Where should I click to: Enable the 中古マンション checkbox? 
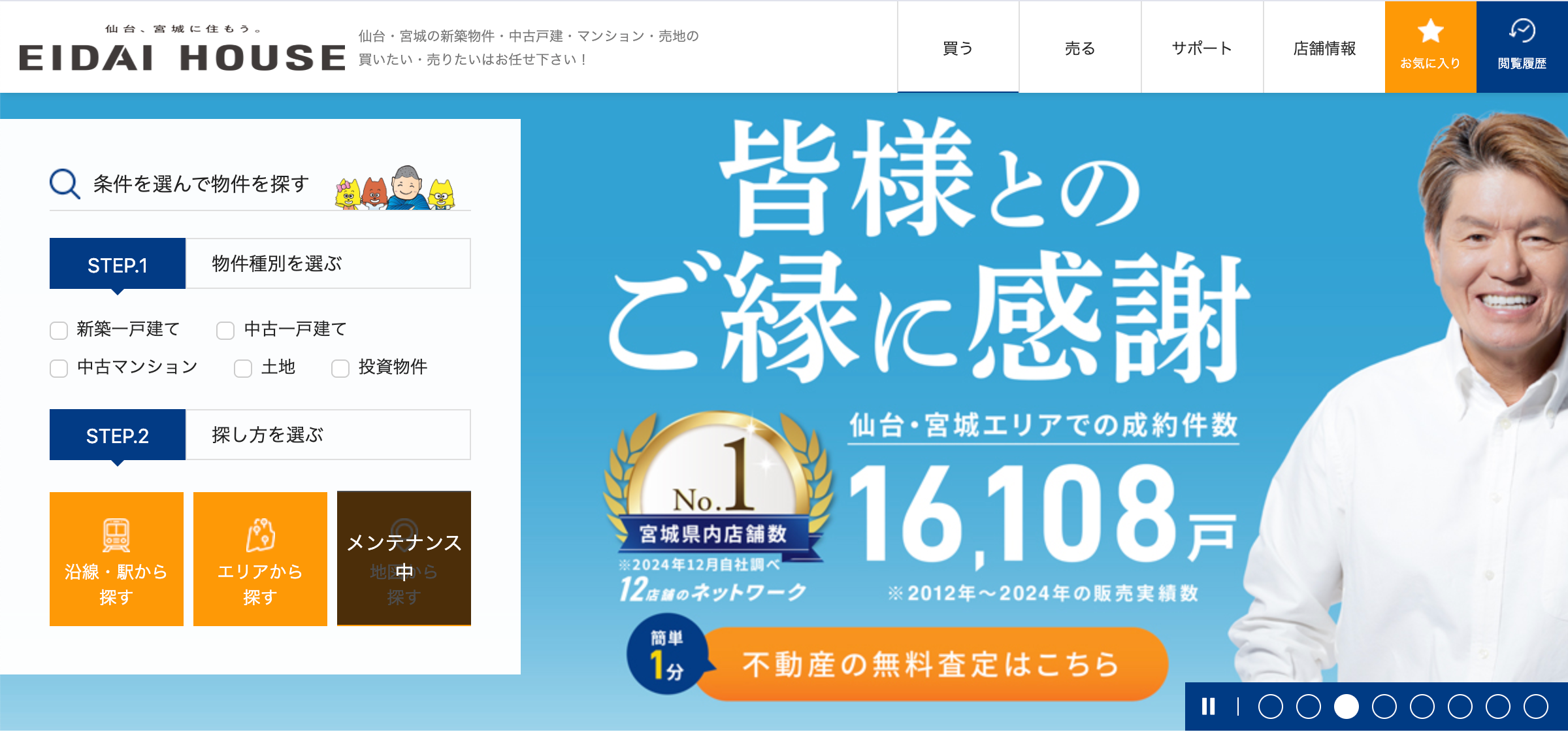point(58,367)
